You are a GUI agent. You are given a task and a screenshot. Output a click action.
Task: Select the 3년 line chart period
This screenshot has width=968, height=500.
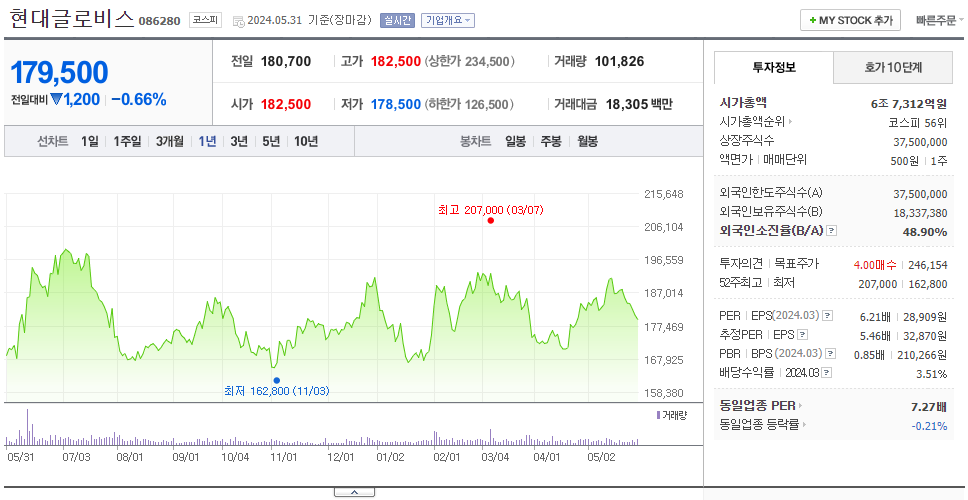[x=239, y=141]
